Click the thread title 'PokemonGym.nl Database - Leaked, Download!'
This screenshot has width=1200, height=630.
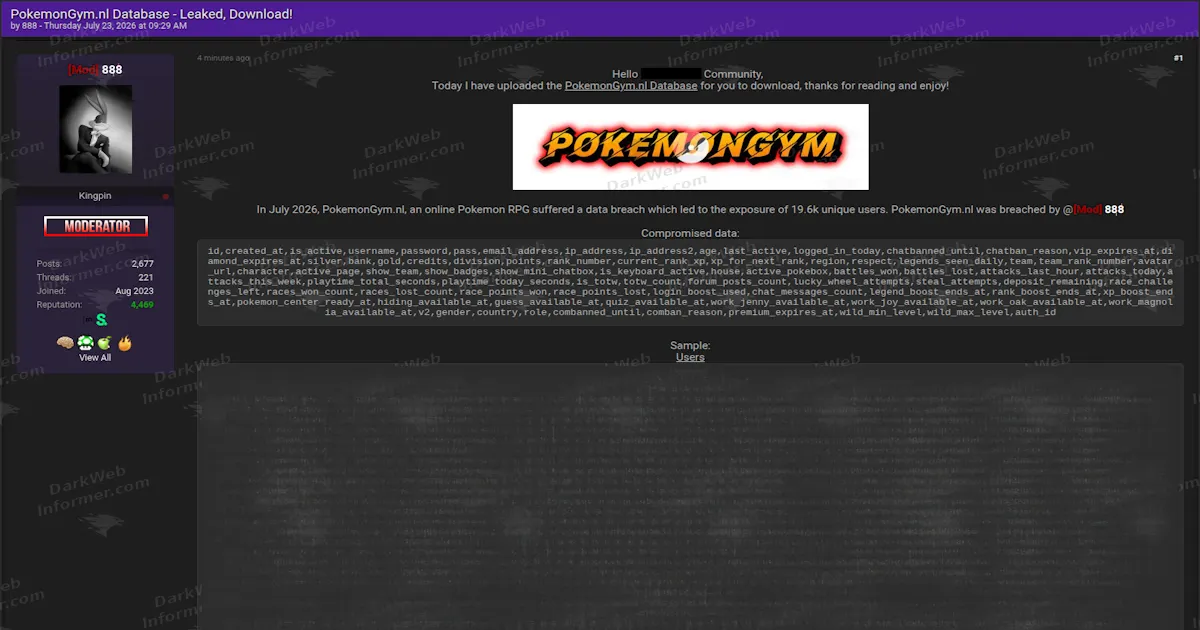pos(152,14)
